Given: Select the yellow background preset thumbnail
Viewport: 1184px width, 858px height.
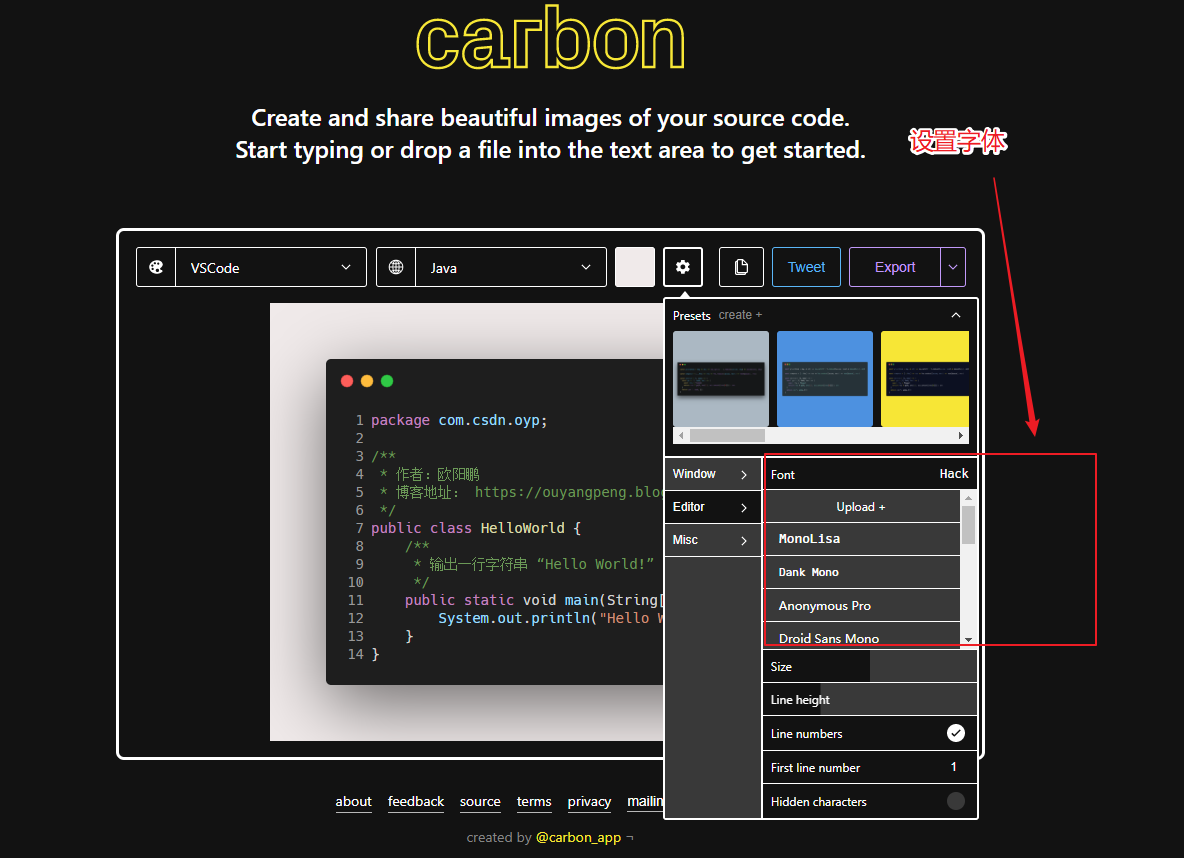Looking at the screenshot, I should [925, 379].
